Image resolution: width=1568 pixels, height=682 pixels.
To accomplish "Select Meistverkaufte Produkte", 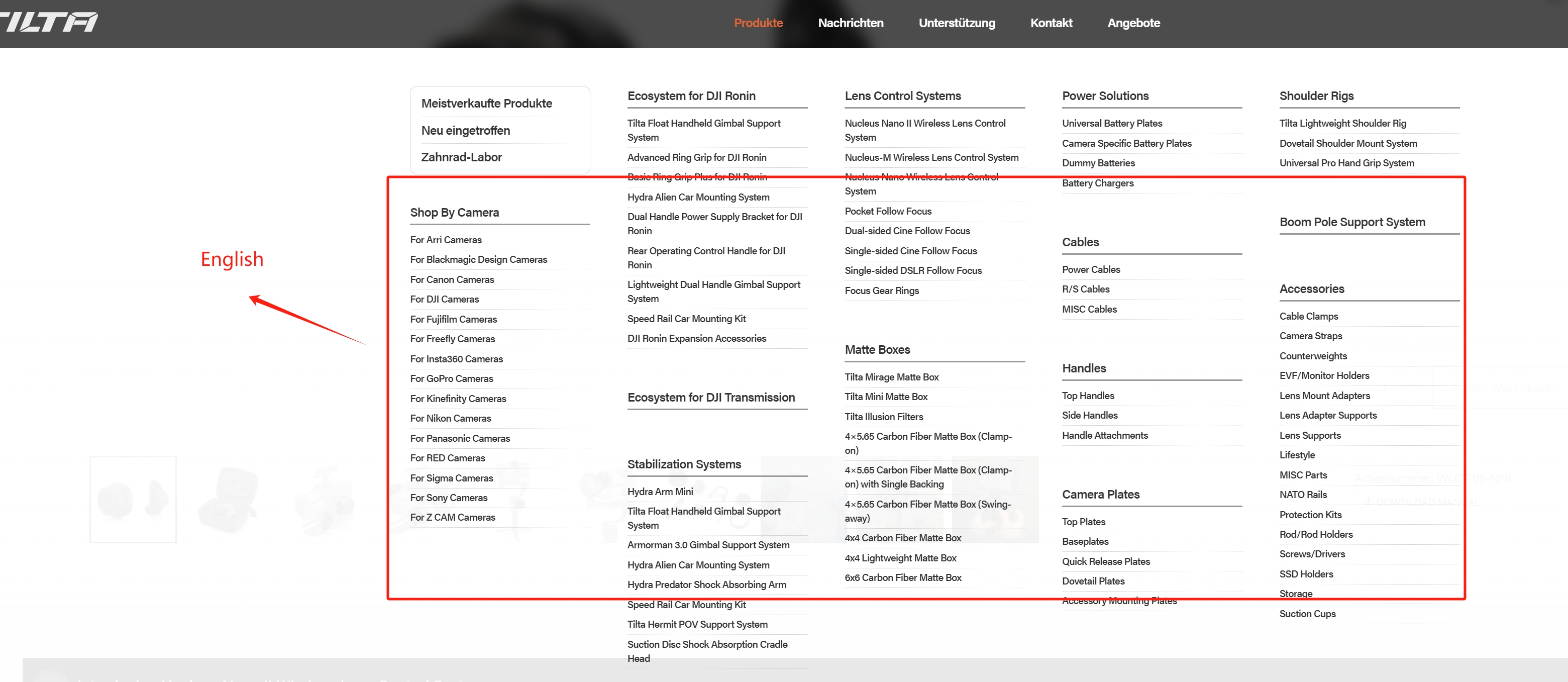I will click(x=486, y=104).
